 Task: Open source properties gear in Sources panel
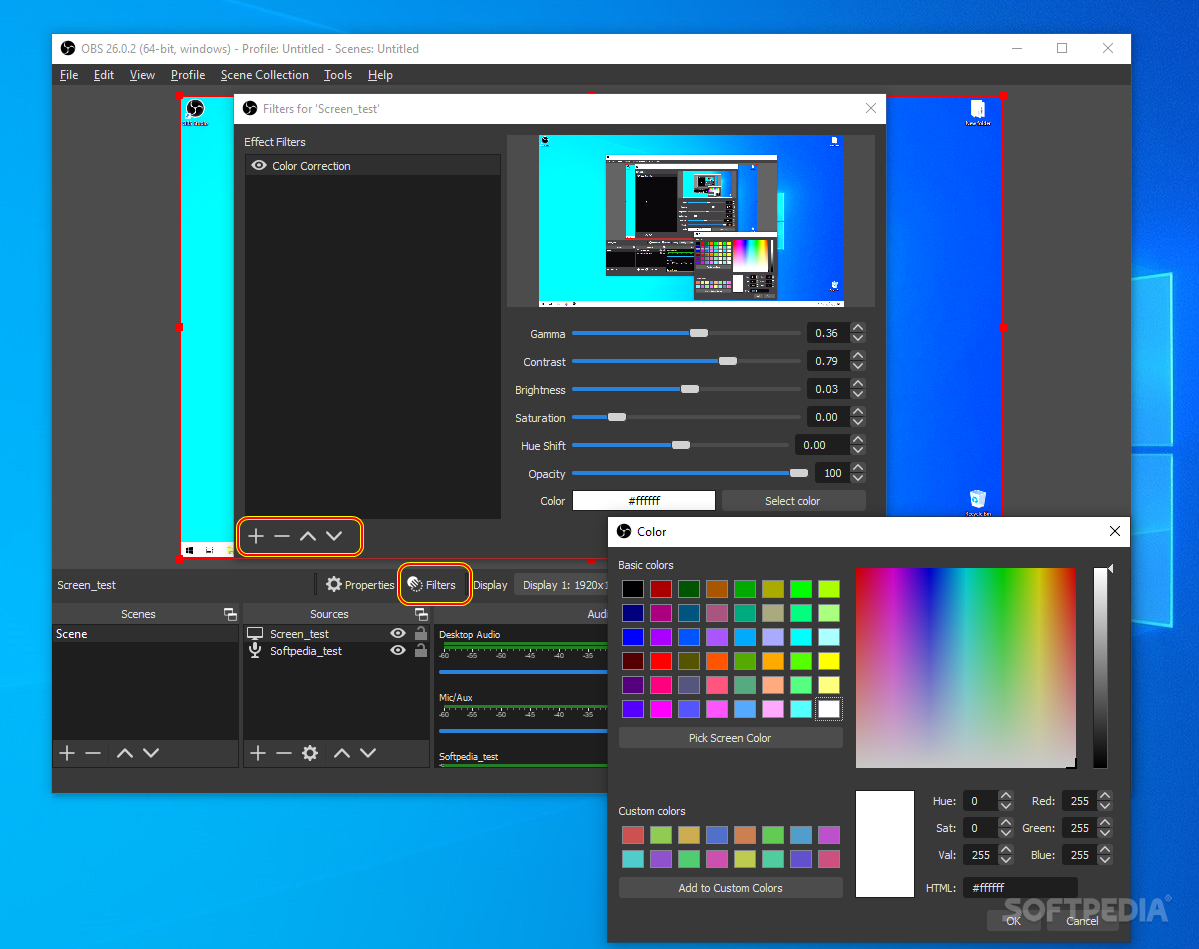pyautogui.click(x=310, y=753)
